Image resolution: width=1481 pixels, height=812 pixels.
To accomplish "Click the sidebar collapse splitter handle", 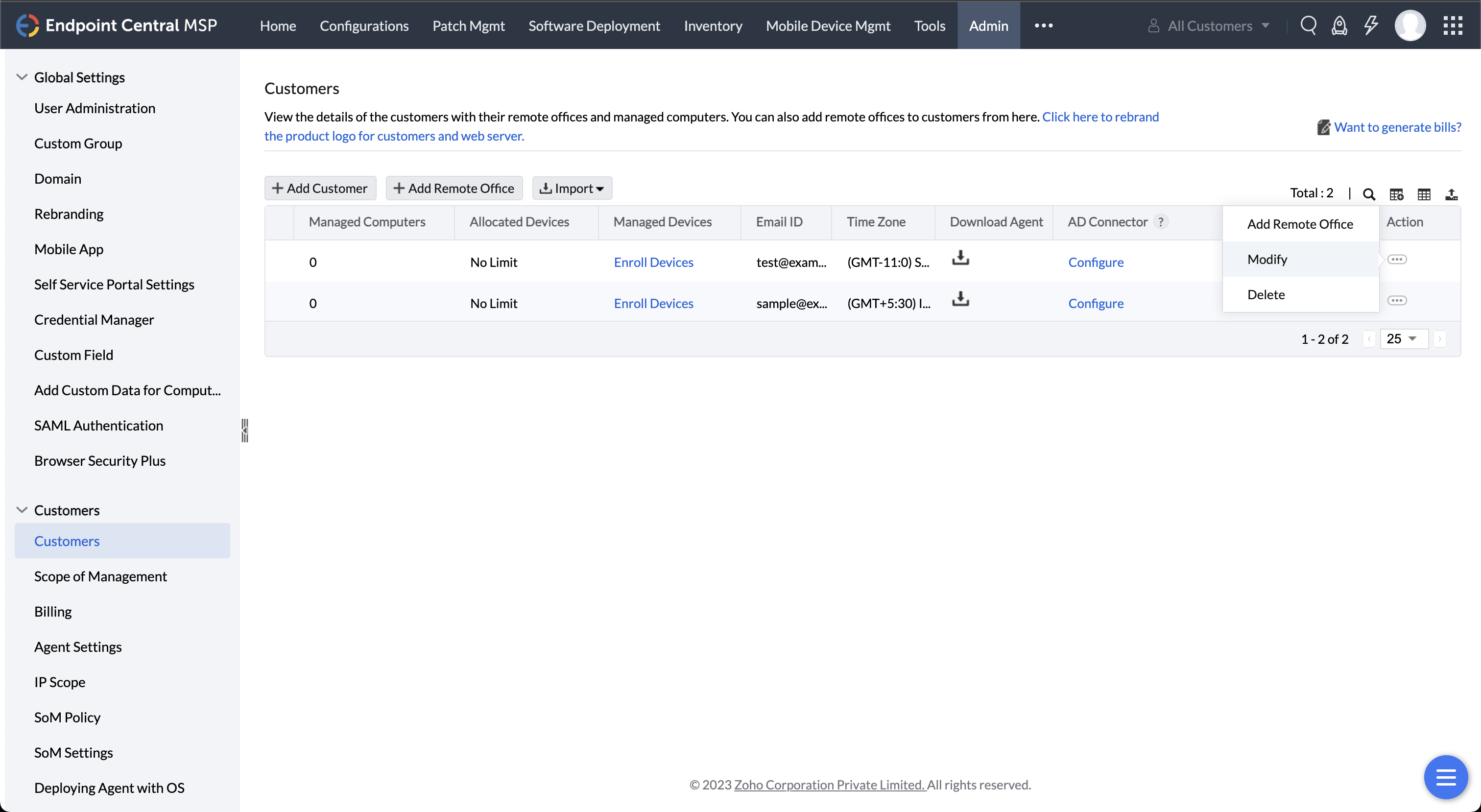I will click(244, 430).
